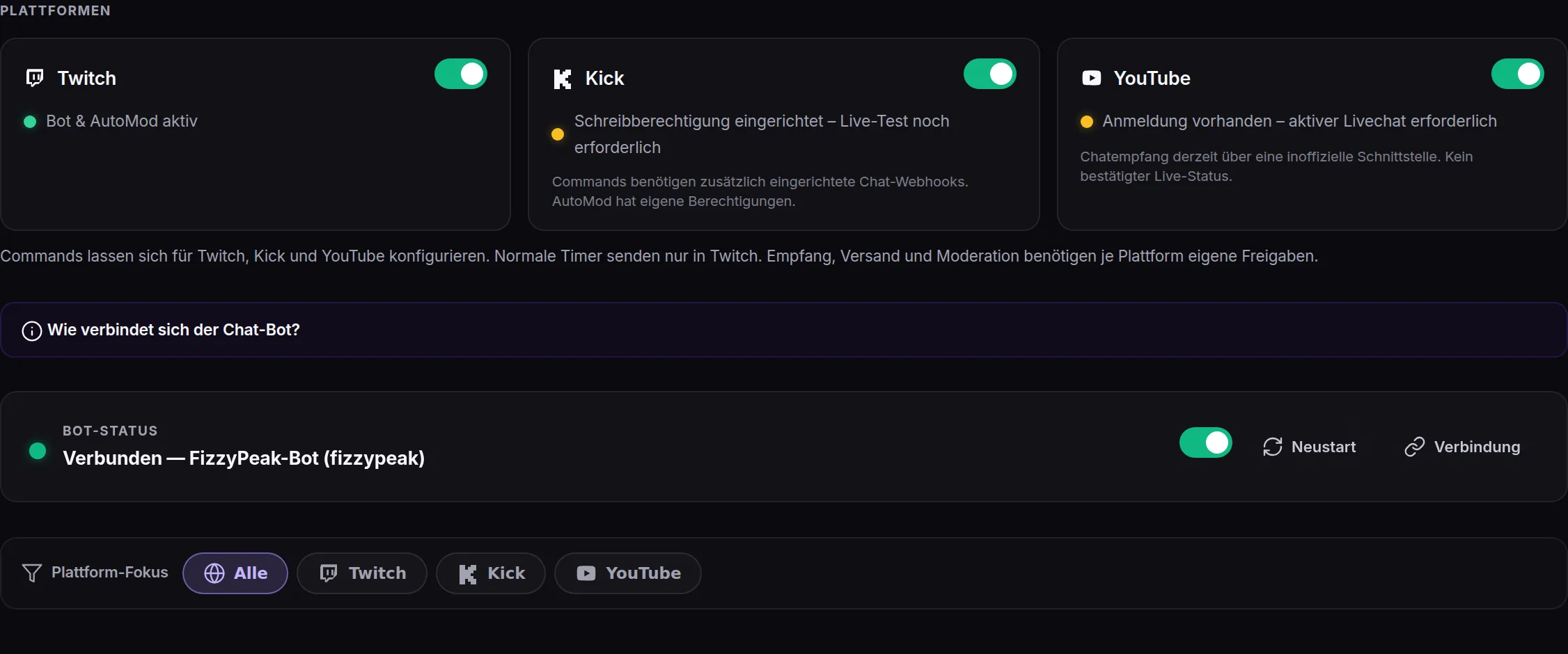Expand 'Wie verbindet sich der Chat-Bot?' section

click(x=784, y=330)
